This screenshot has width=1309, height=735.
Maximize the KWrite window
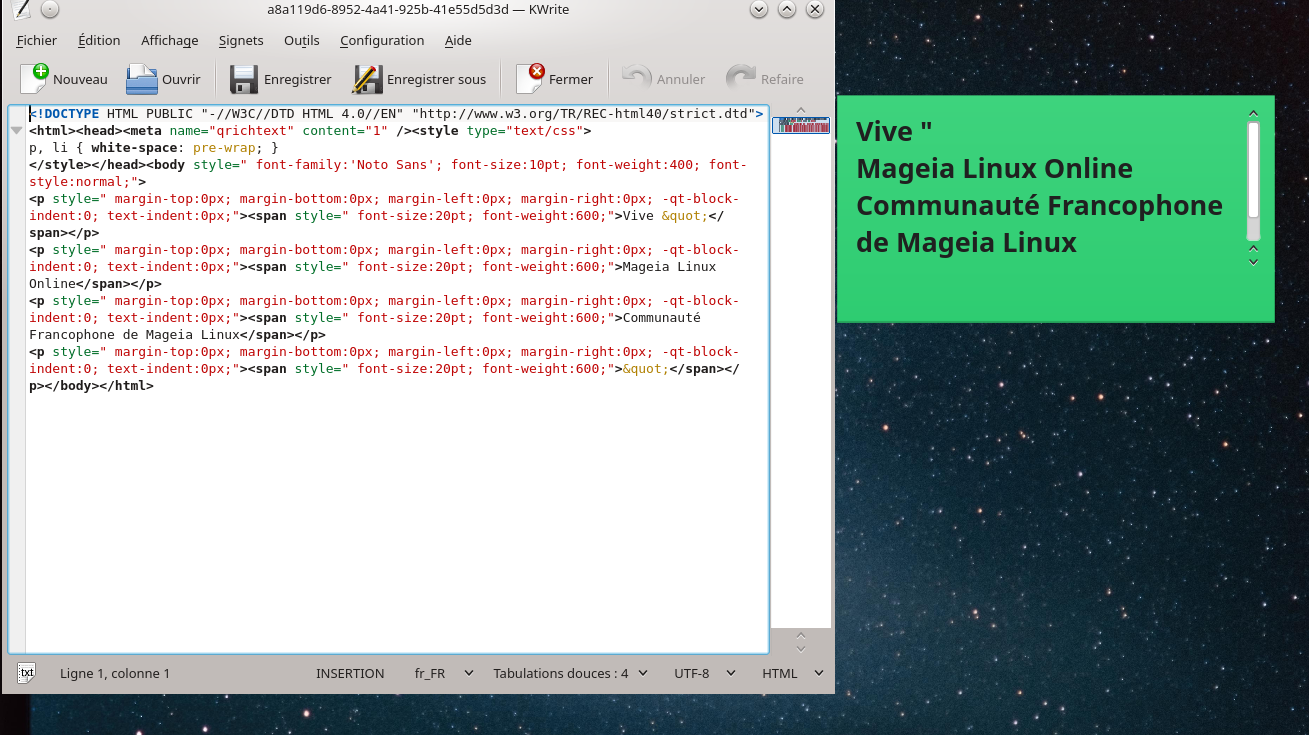click(787, 10)
